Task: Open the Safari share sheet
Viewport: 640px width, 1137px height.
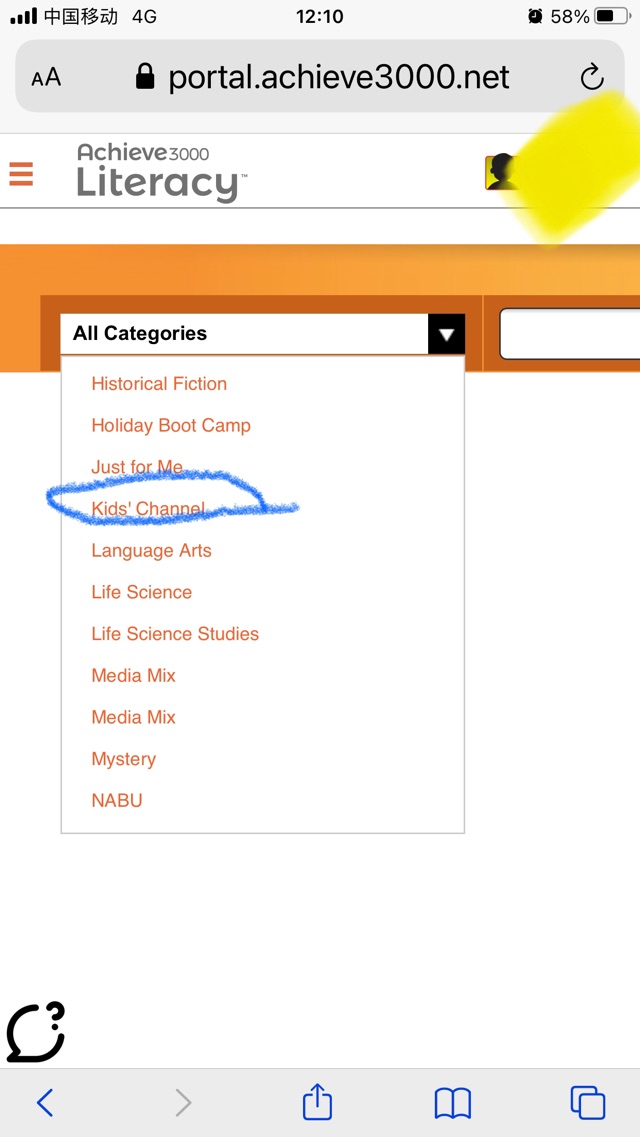Action: click(x=317, y=1101)
